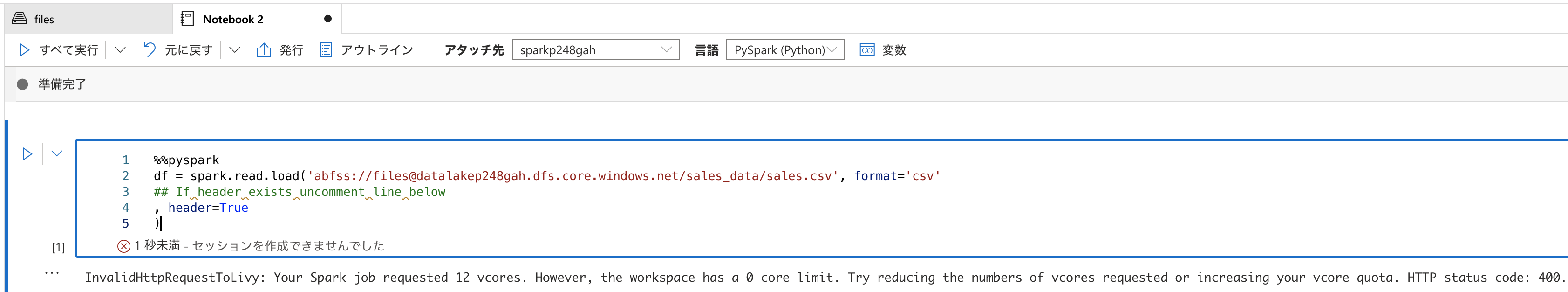The image size is (1568, 292).
Task: Expand the cell run options chevron
Action: pos(57,153)
